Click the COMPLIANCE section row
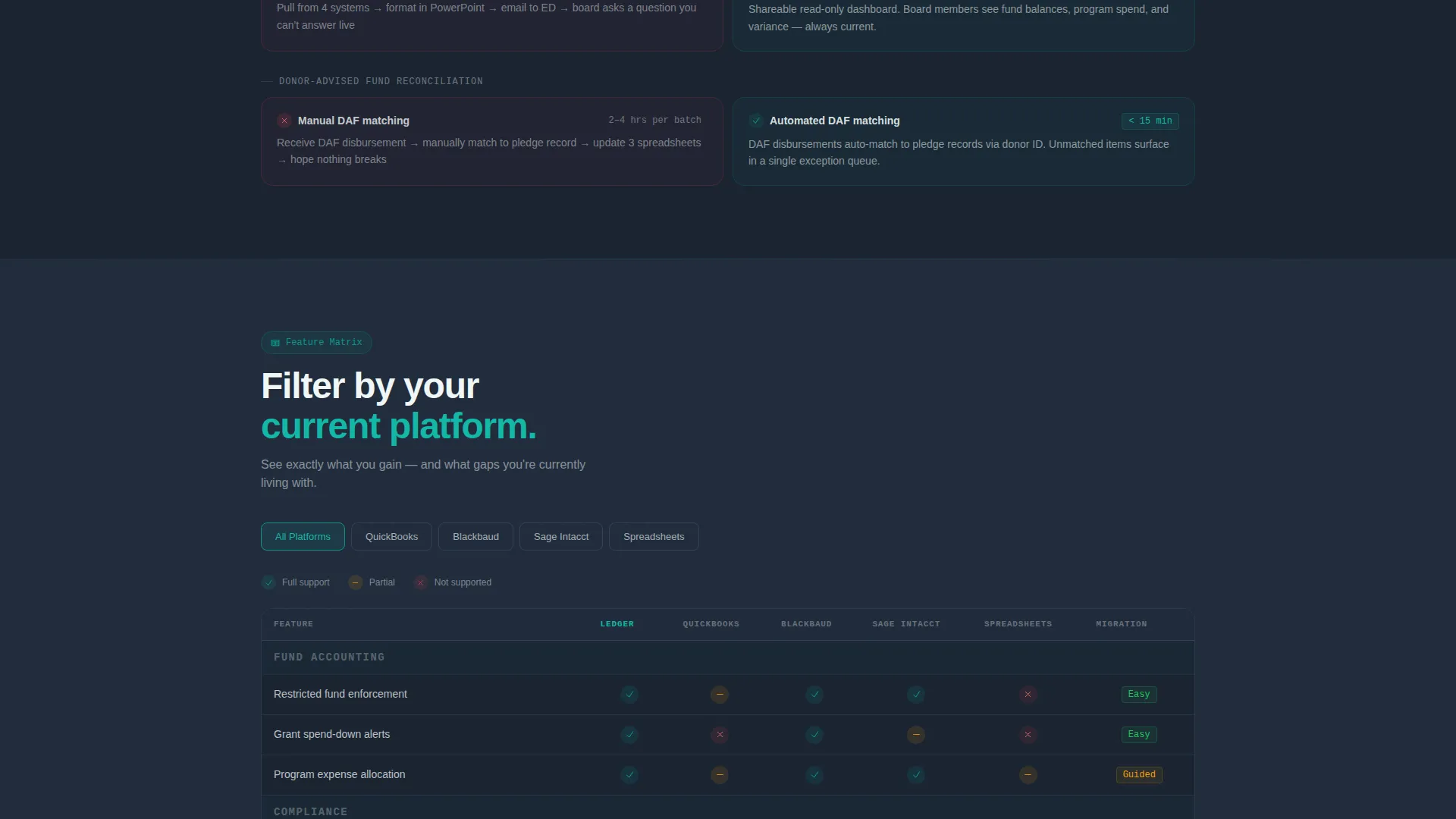 pyautogui.click(x=728, y=808)
